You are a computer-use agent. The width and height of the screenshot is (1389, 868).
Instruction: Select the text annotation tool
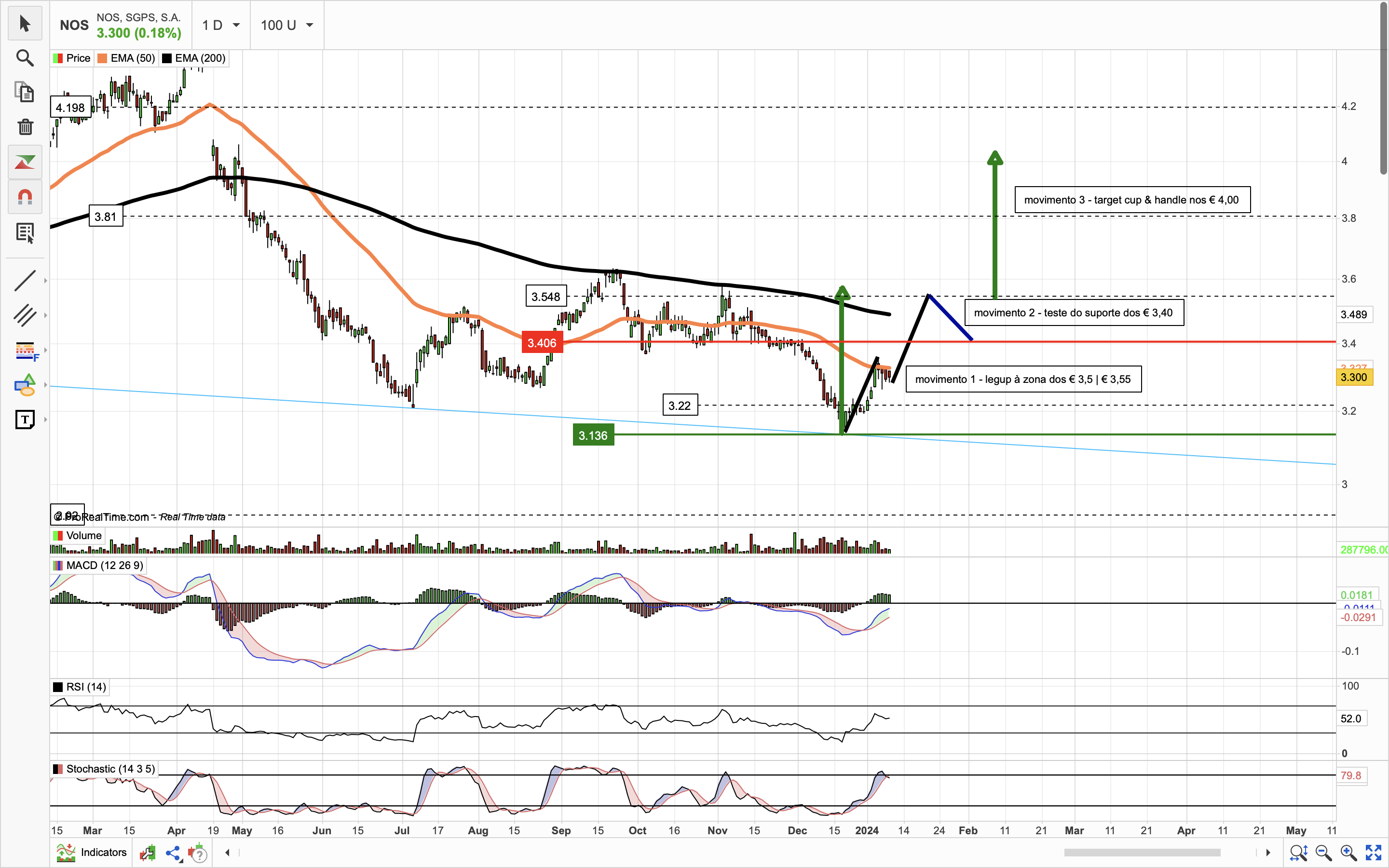click(25, 420)
